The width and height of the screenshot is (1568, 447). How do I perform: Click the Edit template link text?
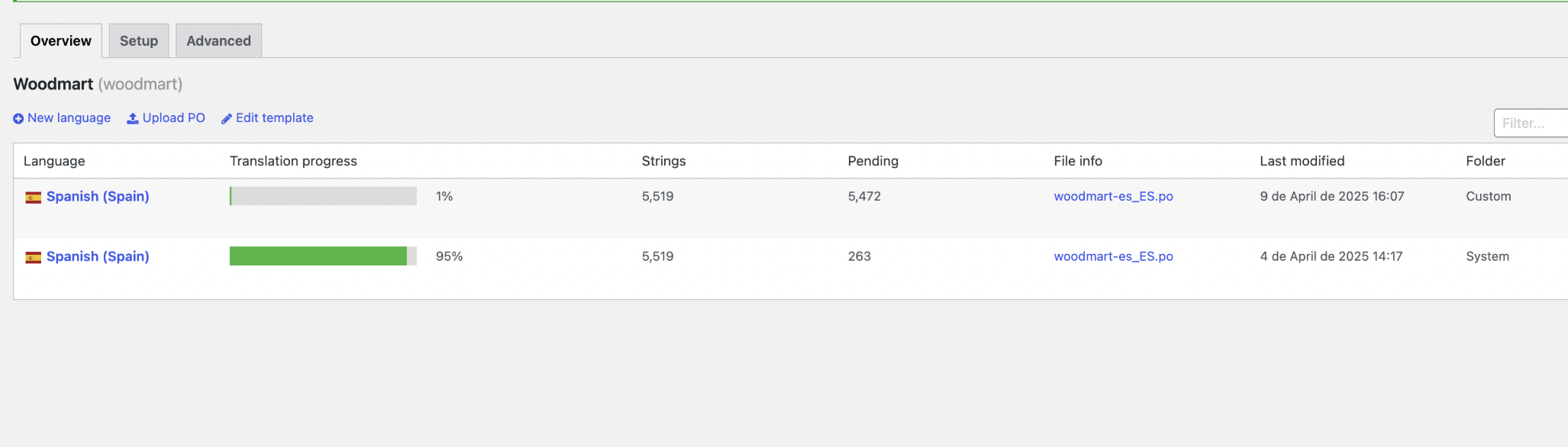[275, 117]
